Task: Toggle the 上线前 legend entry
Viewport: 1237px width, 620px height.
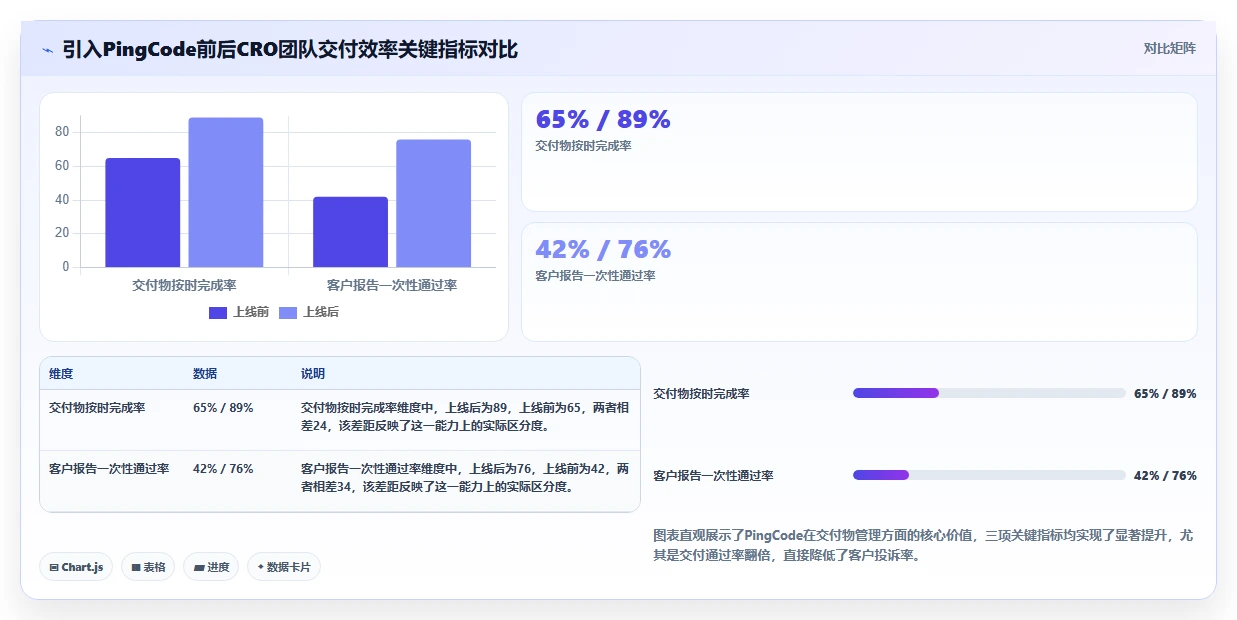Action: pos(239,312)
